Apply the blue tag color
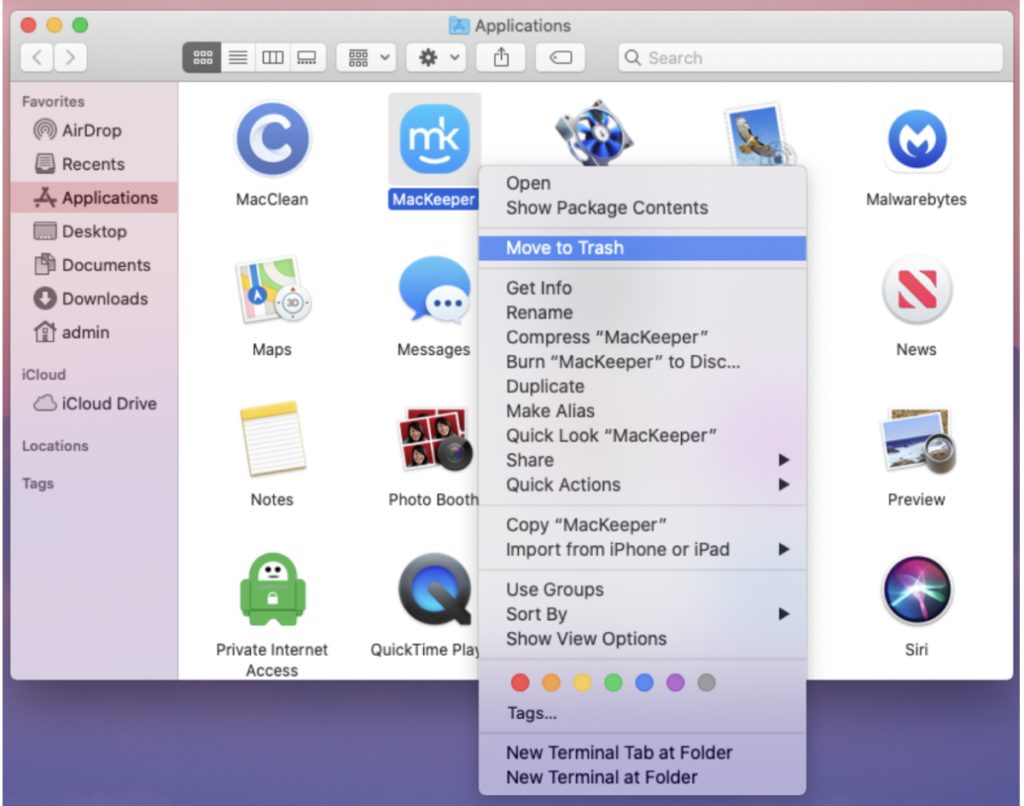Viewport: 1024px width, 806px height. pyautogui.click(x=645, y=683)
